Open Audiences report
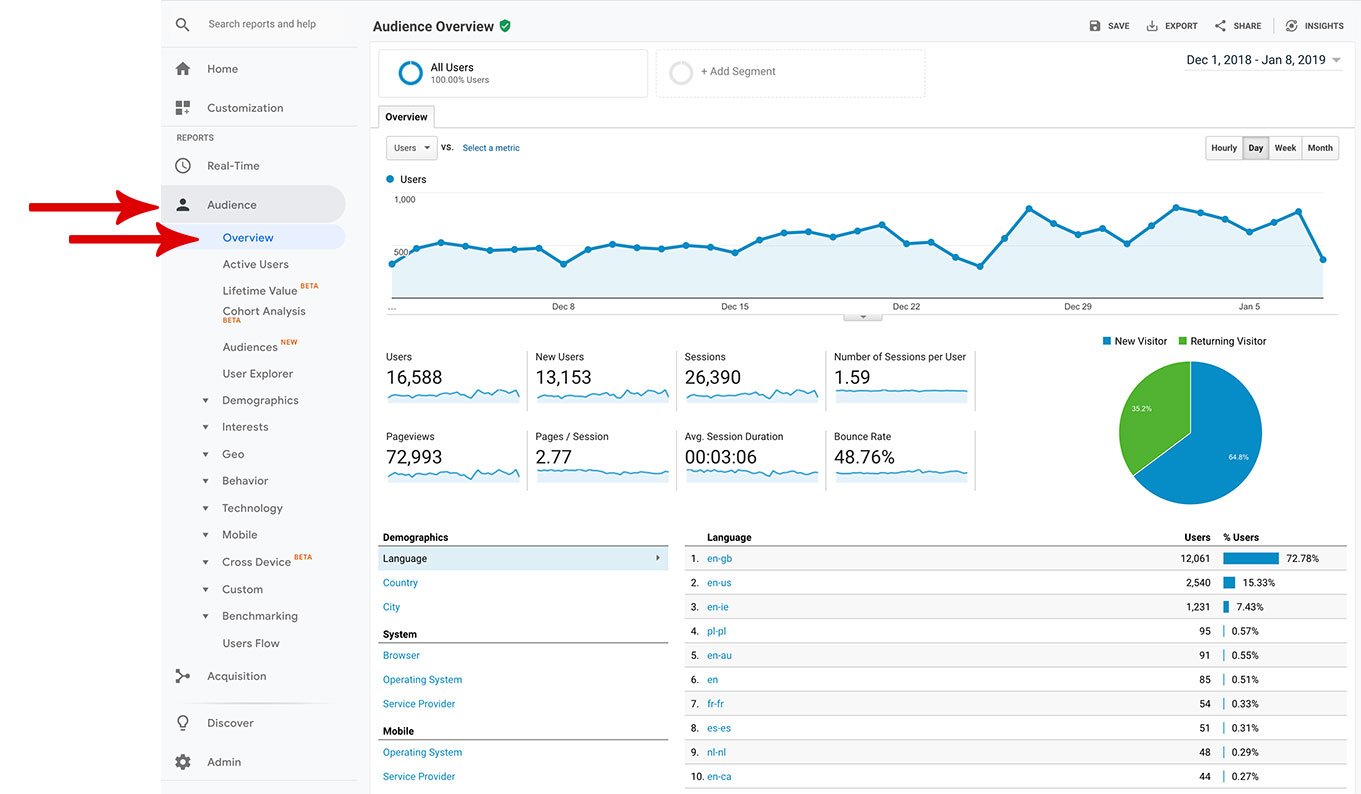This screenshot has width=1361, height=794. [250, 348]
